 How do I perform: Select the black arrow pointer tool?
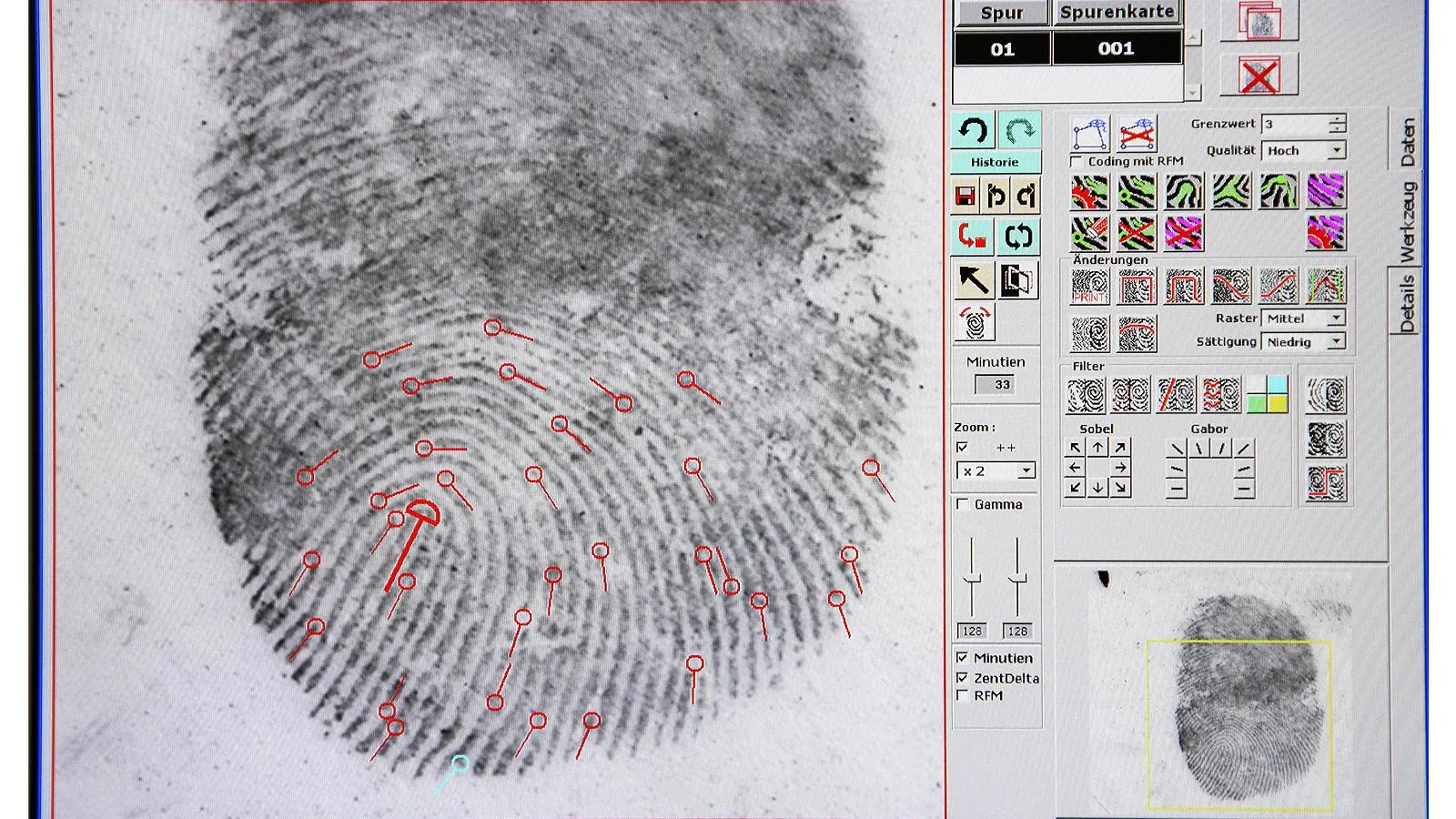(x=973, y=279)
